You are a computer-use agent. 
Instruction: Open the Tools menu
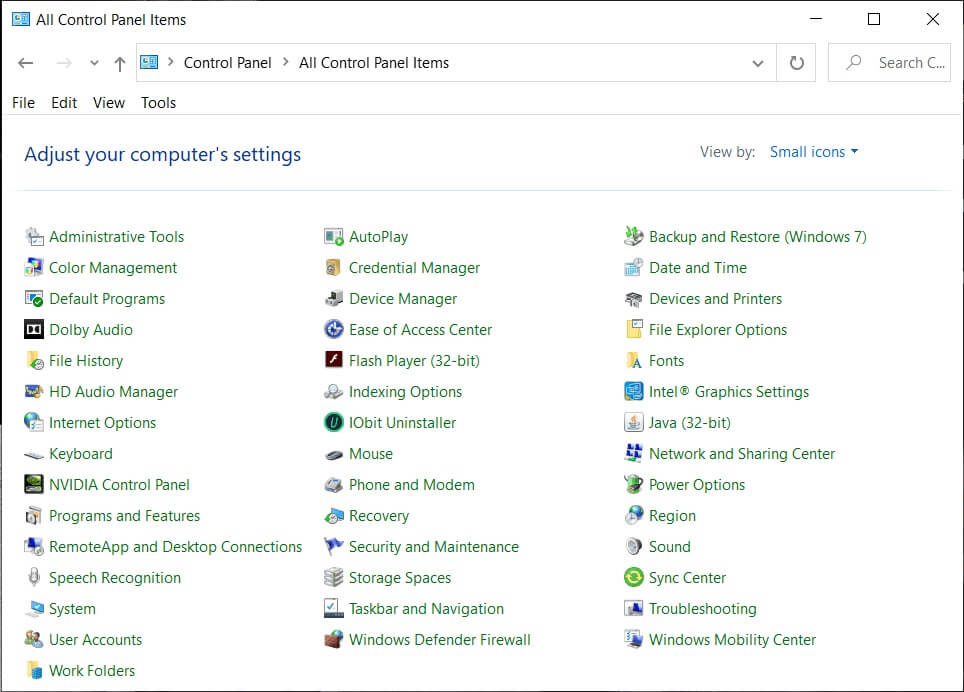click(x=158, y=103)
